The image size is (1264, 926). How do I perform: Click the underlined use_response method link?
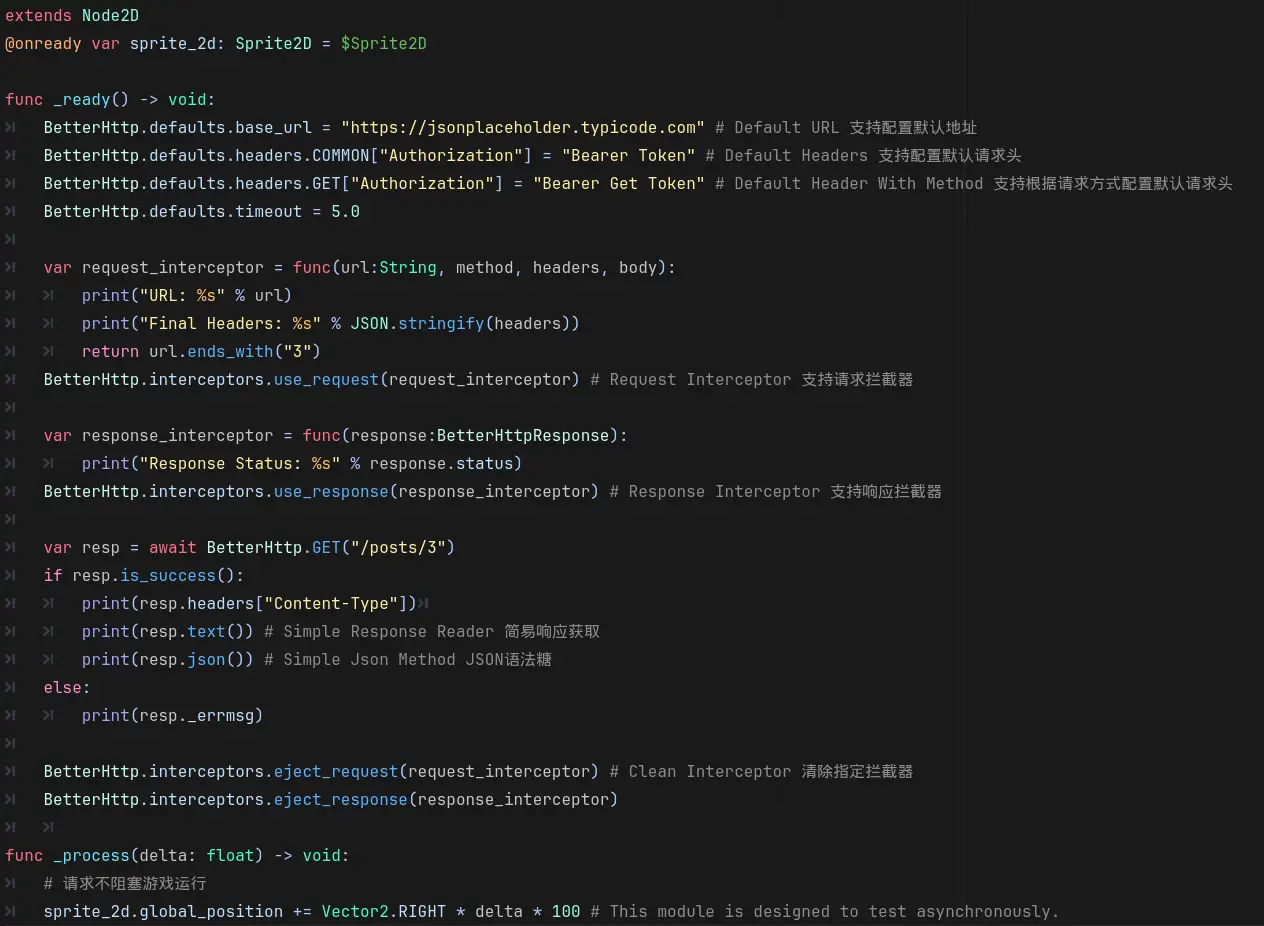pos(330,491)
